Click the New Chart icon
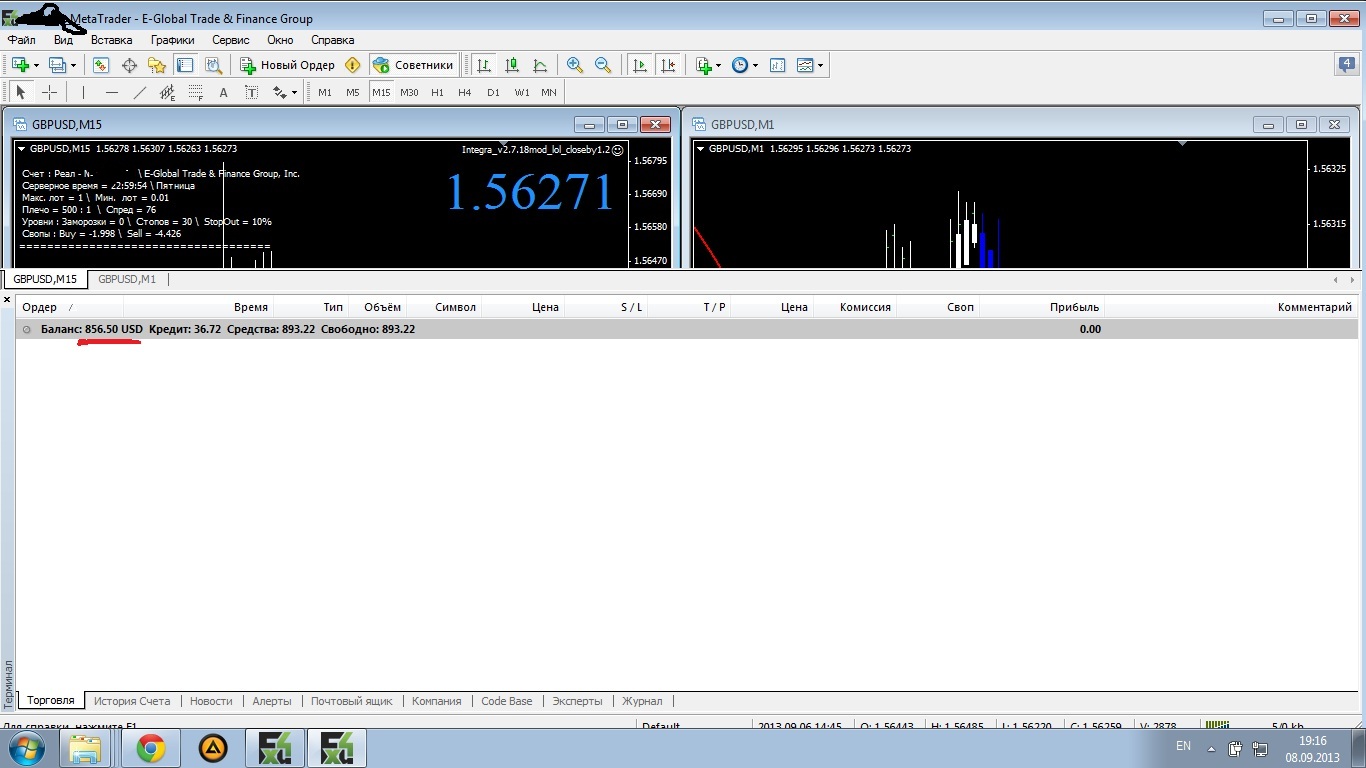This screenshot has height=768, width=1366. pyautogui.click(x=20, y=65)
